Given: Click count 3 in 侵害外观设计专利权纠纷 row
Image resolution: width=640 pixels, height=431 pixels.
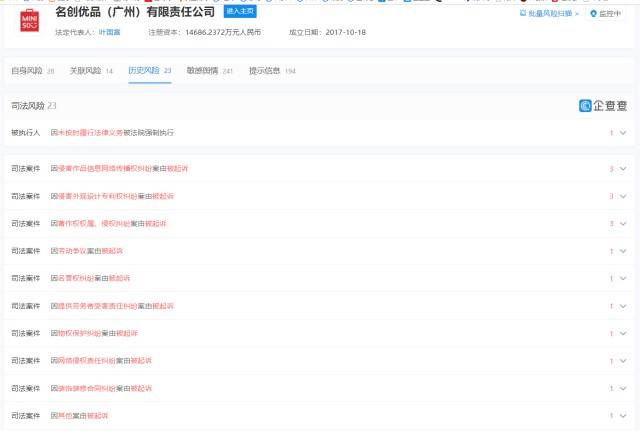Looking at the screenshot, I should coord(611,196).
